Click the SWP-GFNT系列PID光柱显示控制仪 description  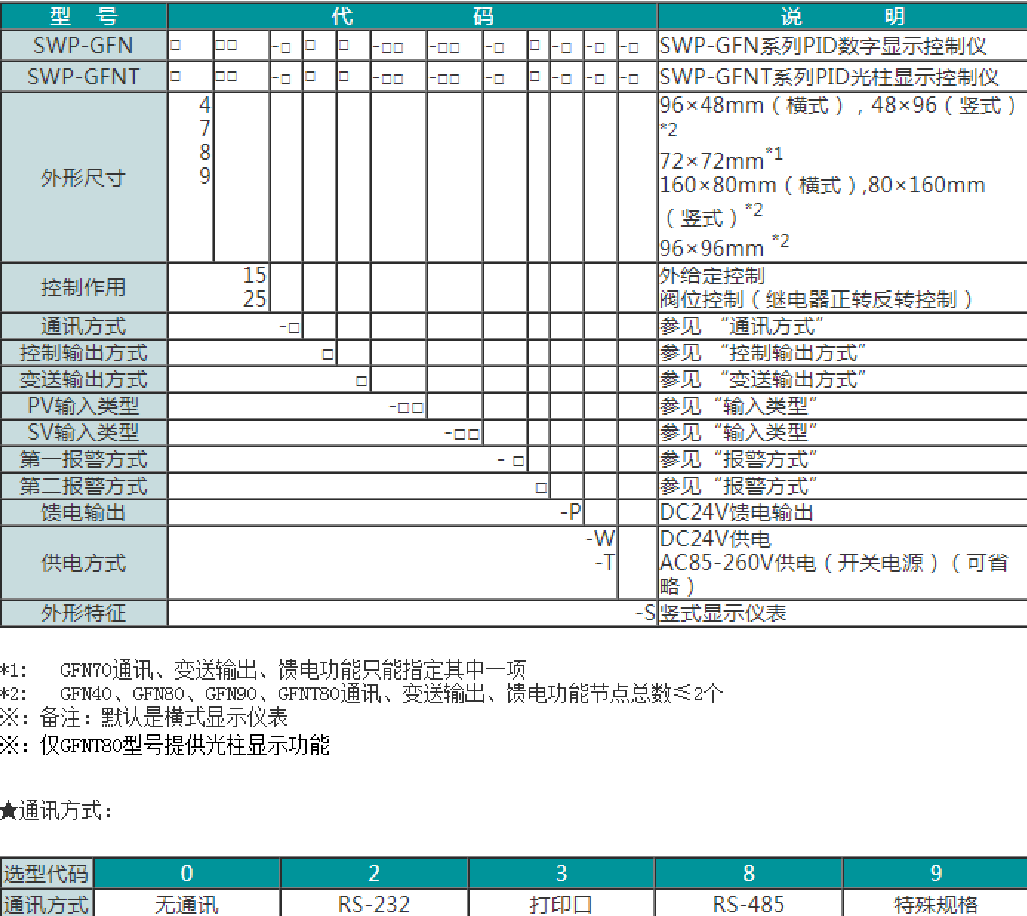[x=829, y=77]
